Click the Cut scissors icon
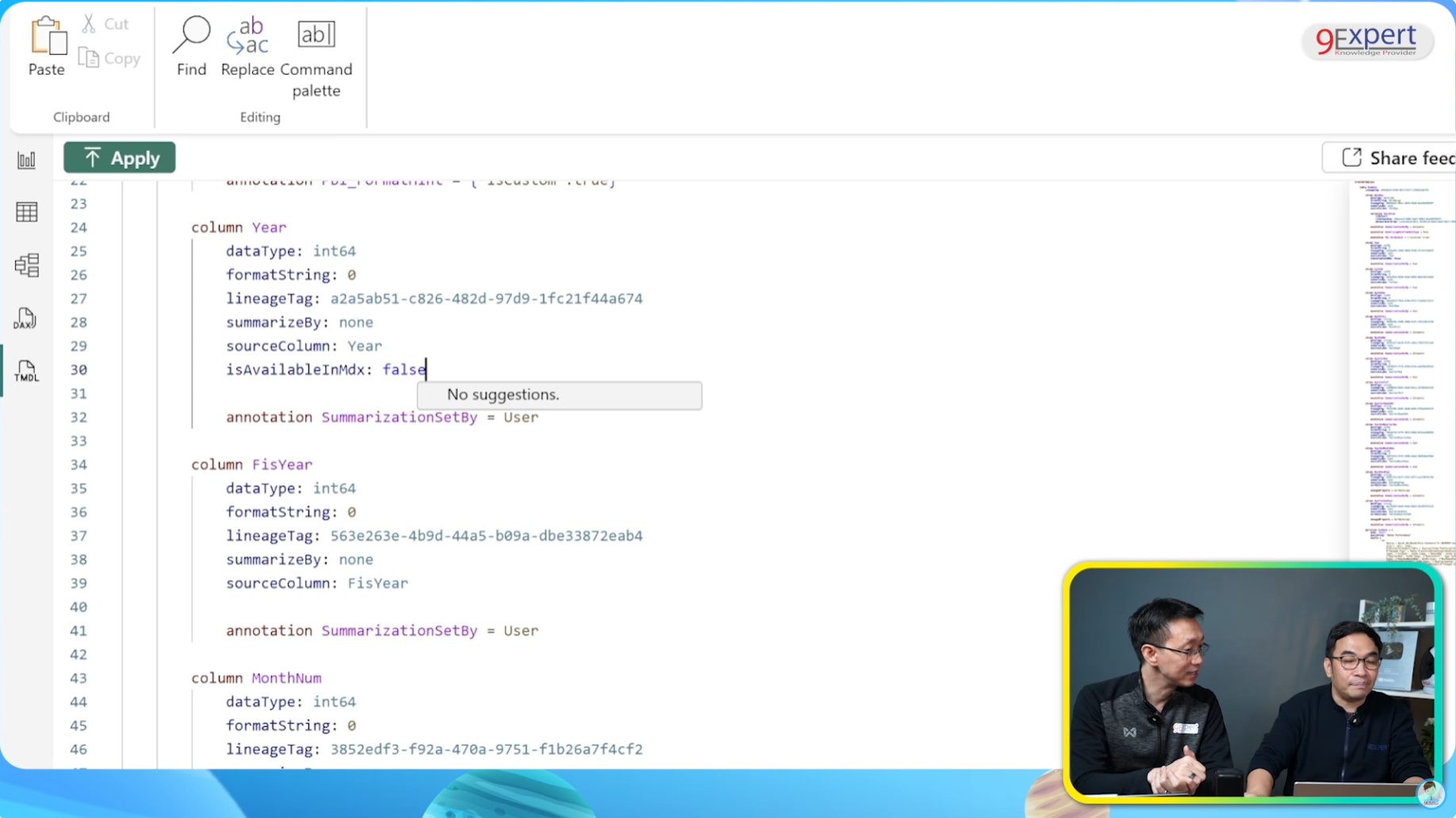 point(89,22)
